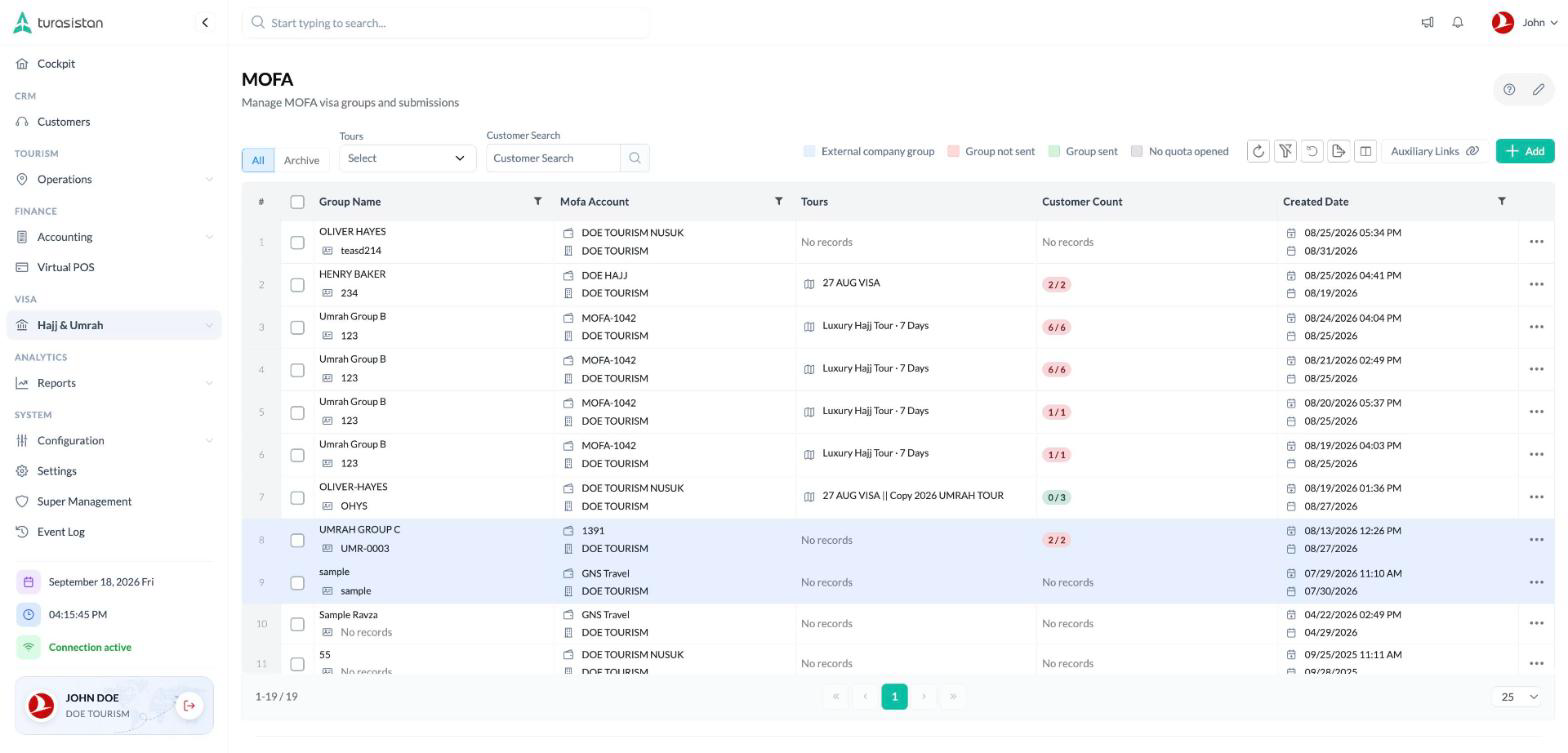Click the red logout icon
Viewport: 1568px width, 753px height.
189,706
